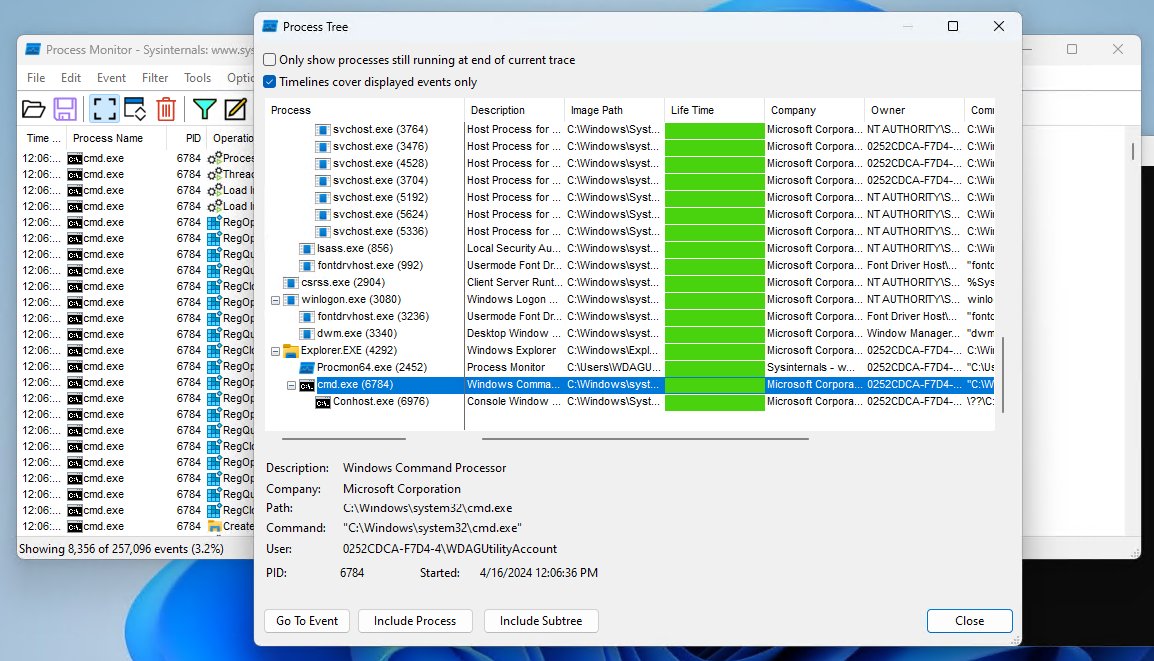Collapse the Explorer.EXE (4292) tree node
The image size is (1154, 661).
click(276, 351)
